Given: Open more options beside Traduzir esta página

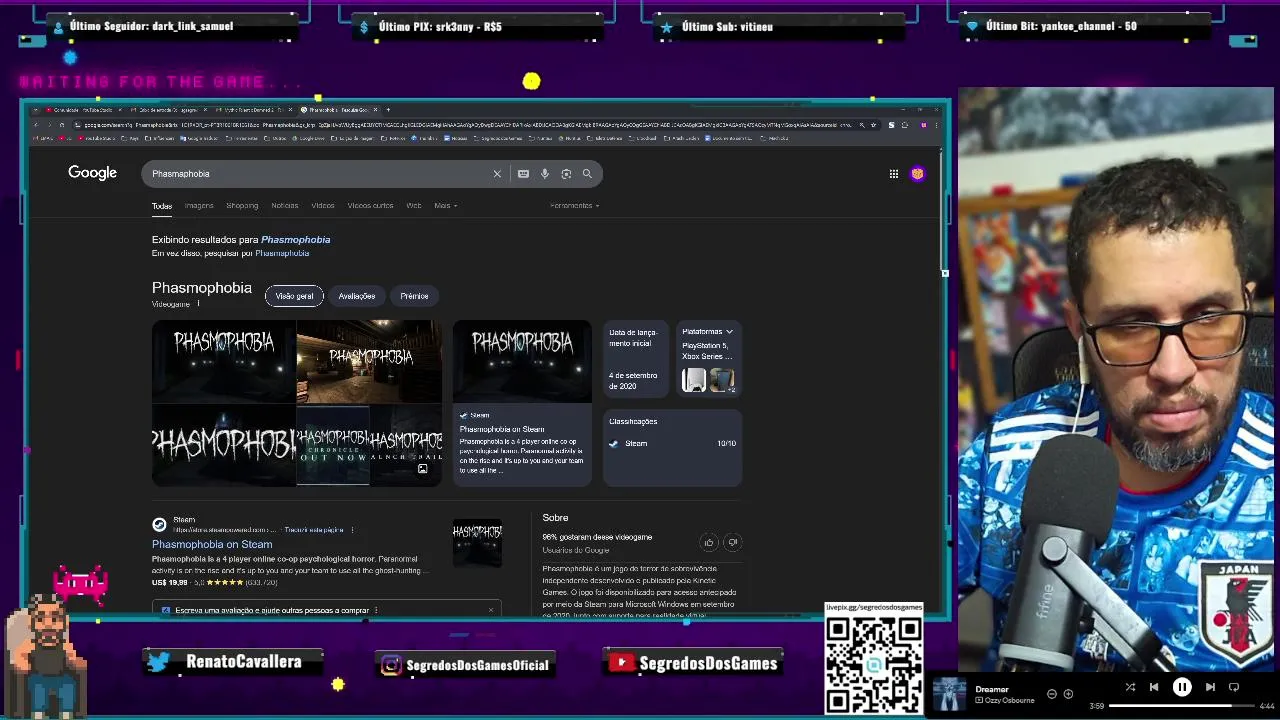Looking at the screenshot, I should point(352,530).
